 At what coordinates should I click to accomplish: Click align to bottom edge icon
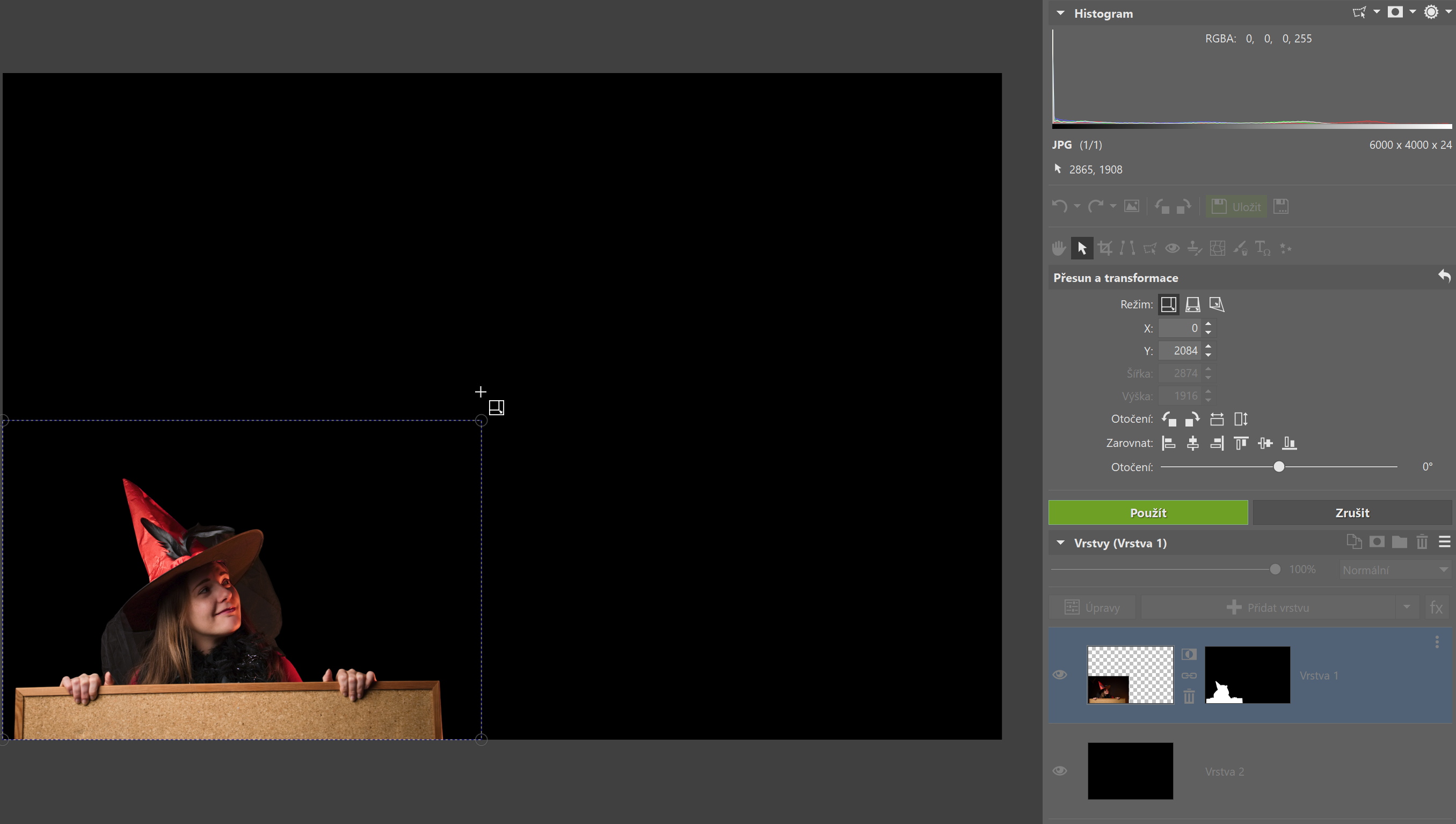[1289, 443]
